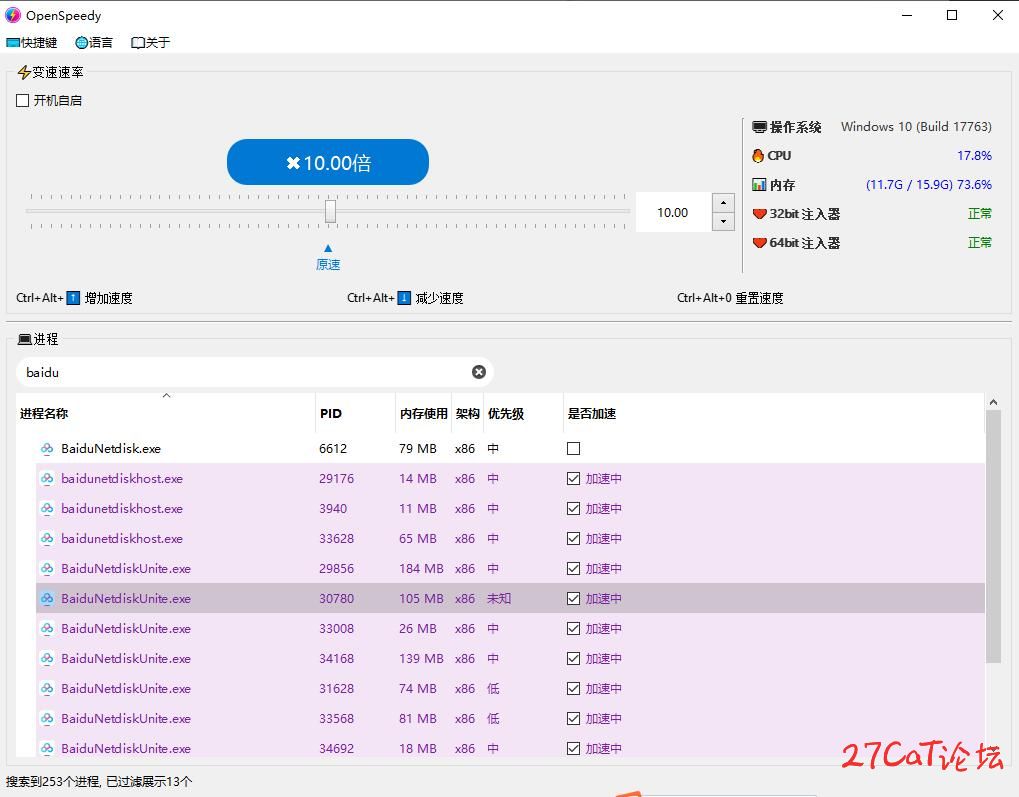Enable the 开机自启 autostart checkbox
Image resolution: width=1019 pixels, height=797 pixels.
click(23, 101)
